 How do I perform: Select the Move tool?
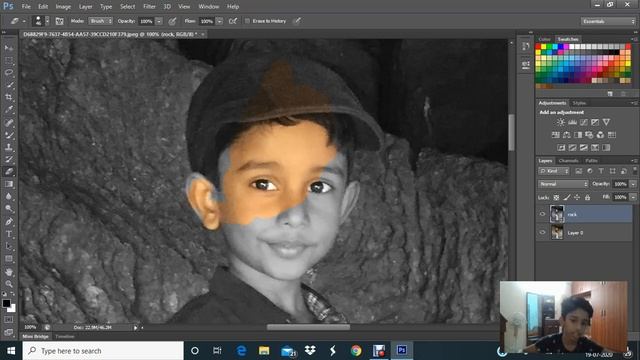9,48
